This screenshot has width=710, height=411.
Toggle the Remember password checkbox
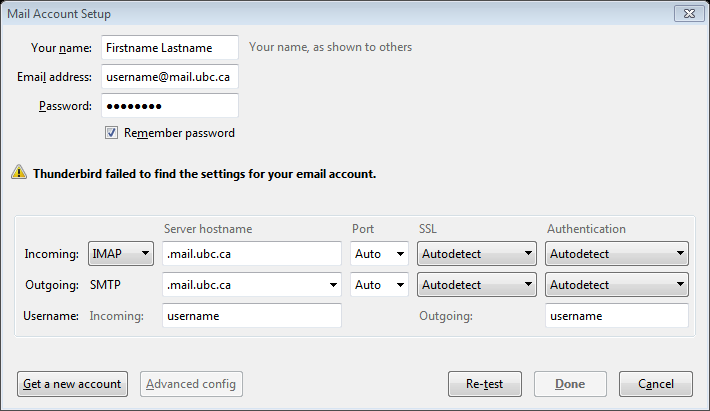tap(112, 133)
